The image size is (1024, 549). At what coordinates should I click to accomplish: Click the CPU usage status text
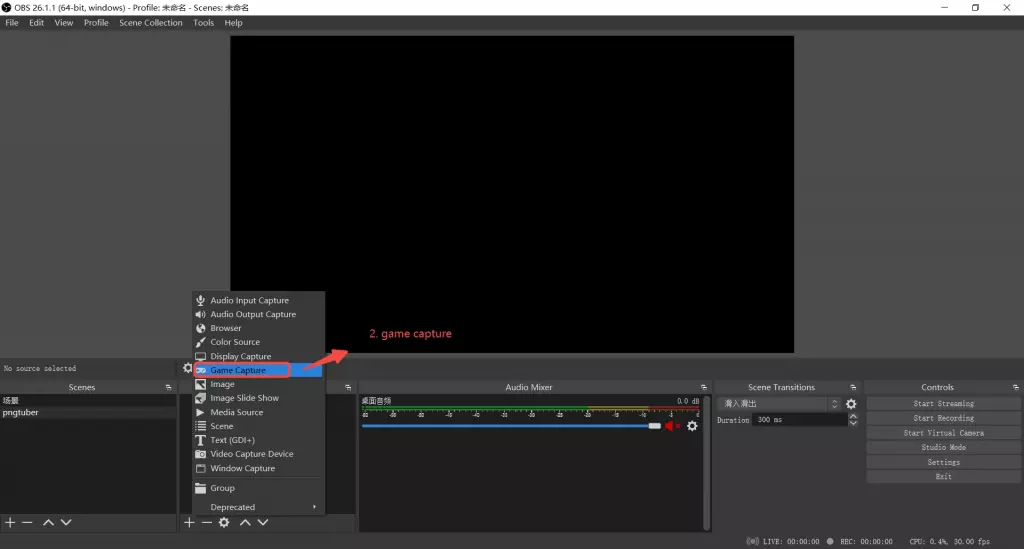point(950,542)
